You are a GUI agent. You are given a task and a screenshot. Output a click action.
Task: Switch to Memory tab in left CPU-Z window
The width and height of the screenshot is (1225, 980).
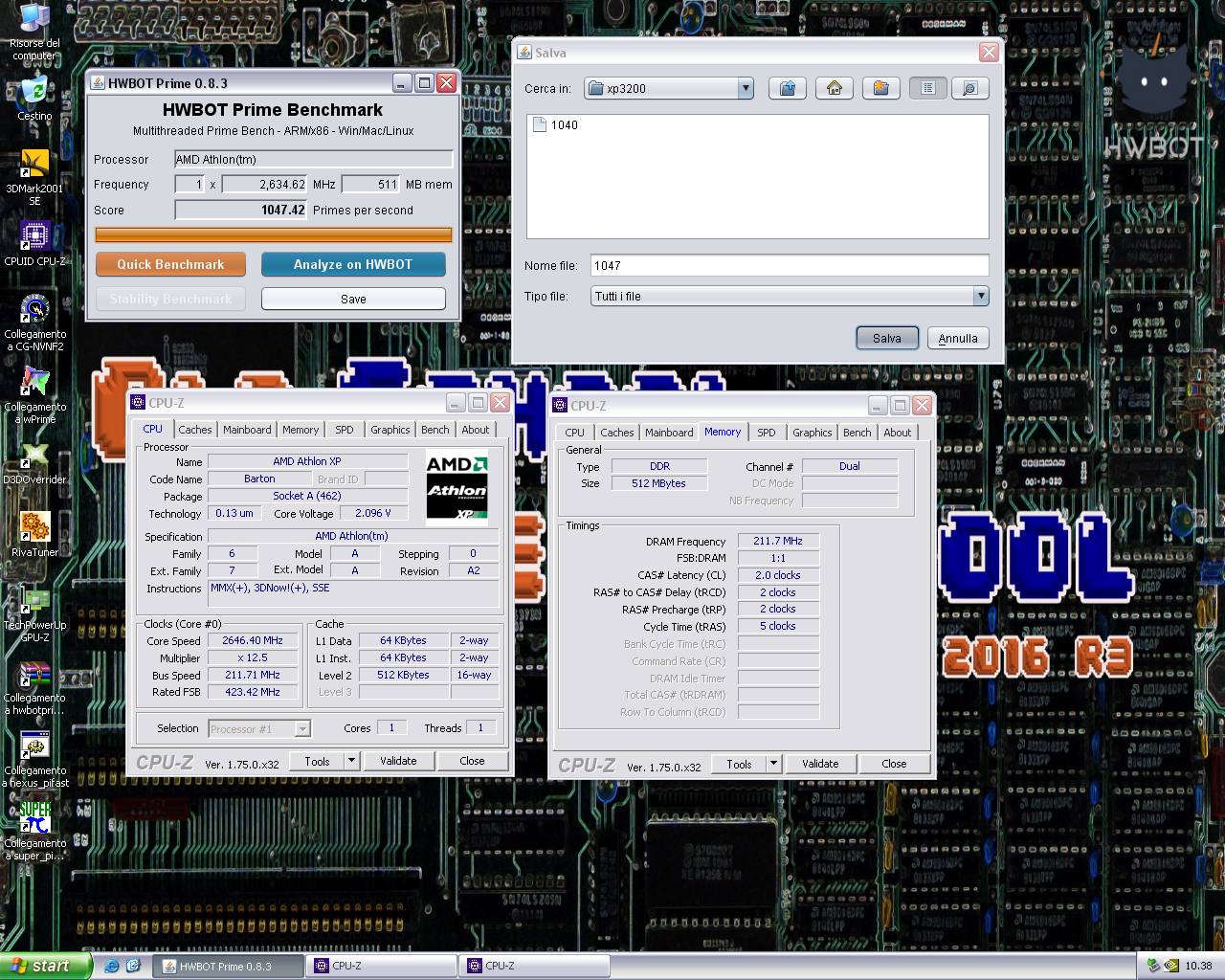point(301,430)
